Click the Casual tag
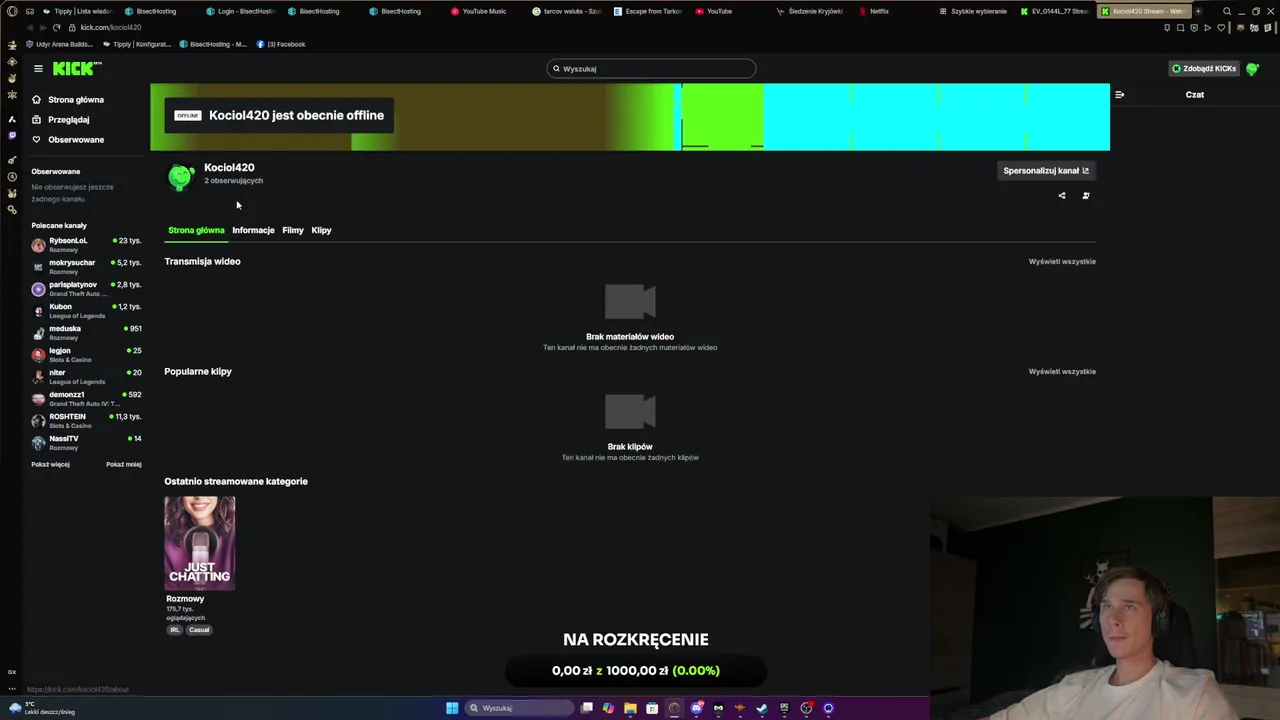Screen dimensions: 1280x720 199,630
